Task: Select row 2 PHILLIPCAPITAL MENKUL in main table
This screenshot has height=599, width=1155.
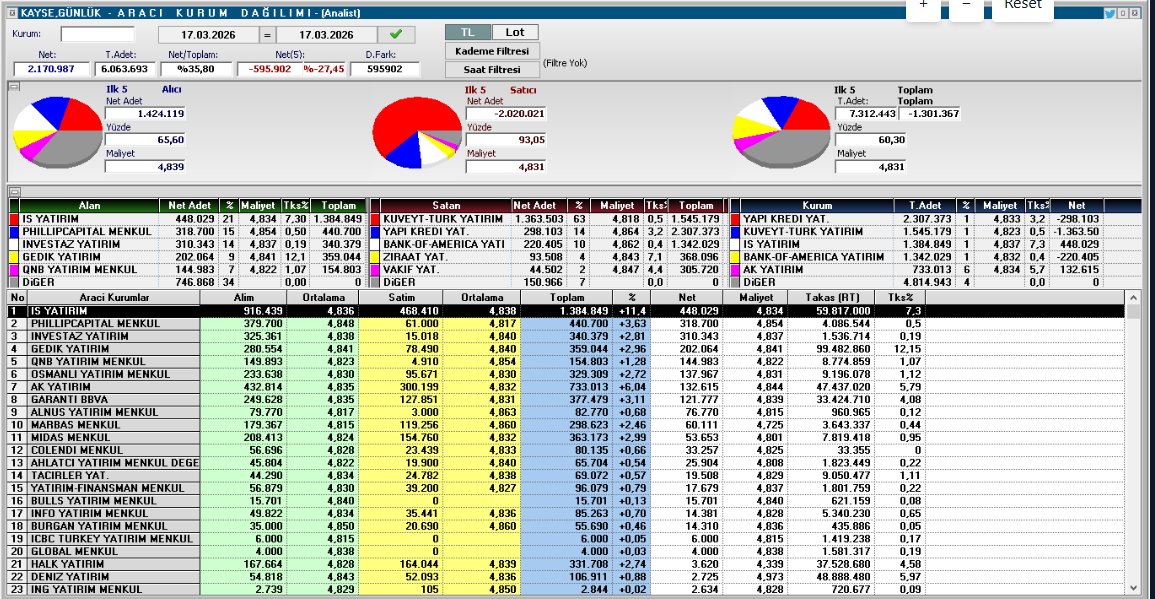Action: 566,323
